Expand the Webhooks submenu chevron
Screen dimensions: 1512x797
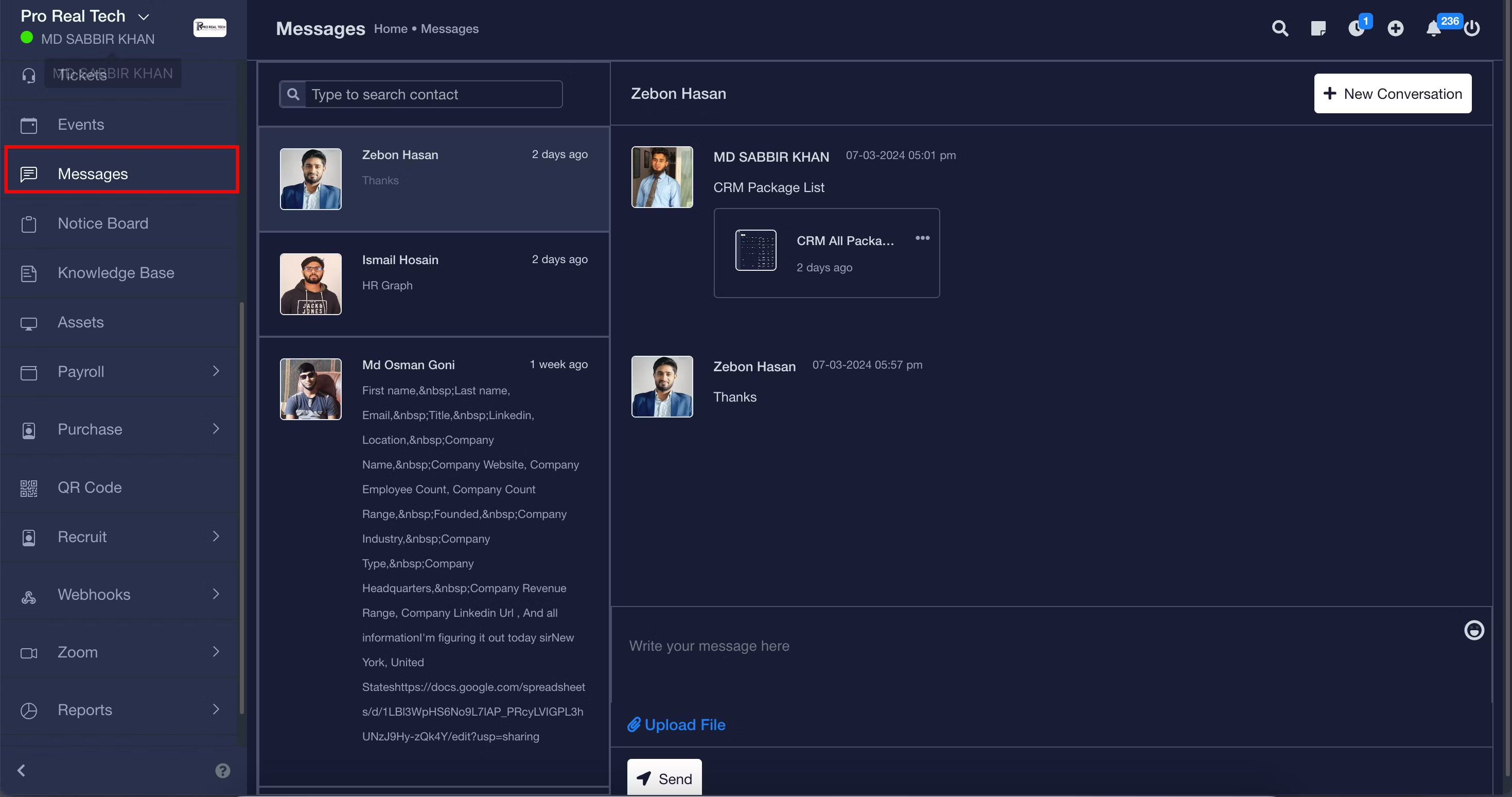point(216,594)
